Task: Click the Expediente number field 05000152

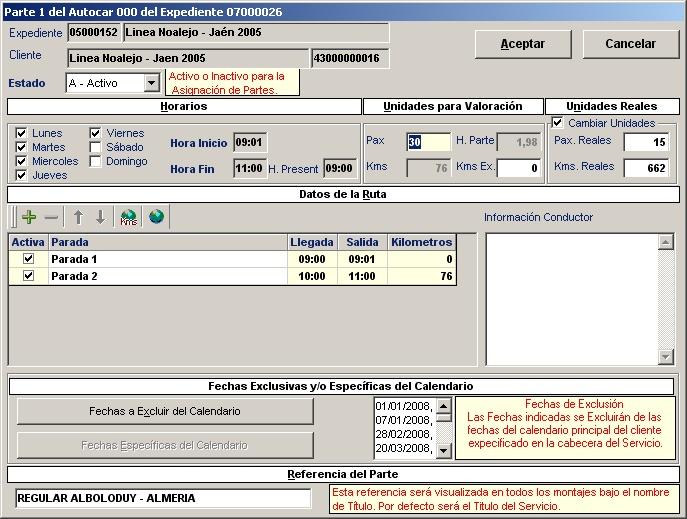Action: 94,32
